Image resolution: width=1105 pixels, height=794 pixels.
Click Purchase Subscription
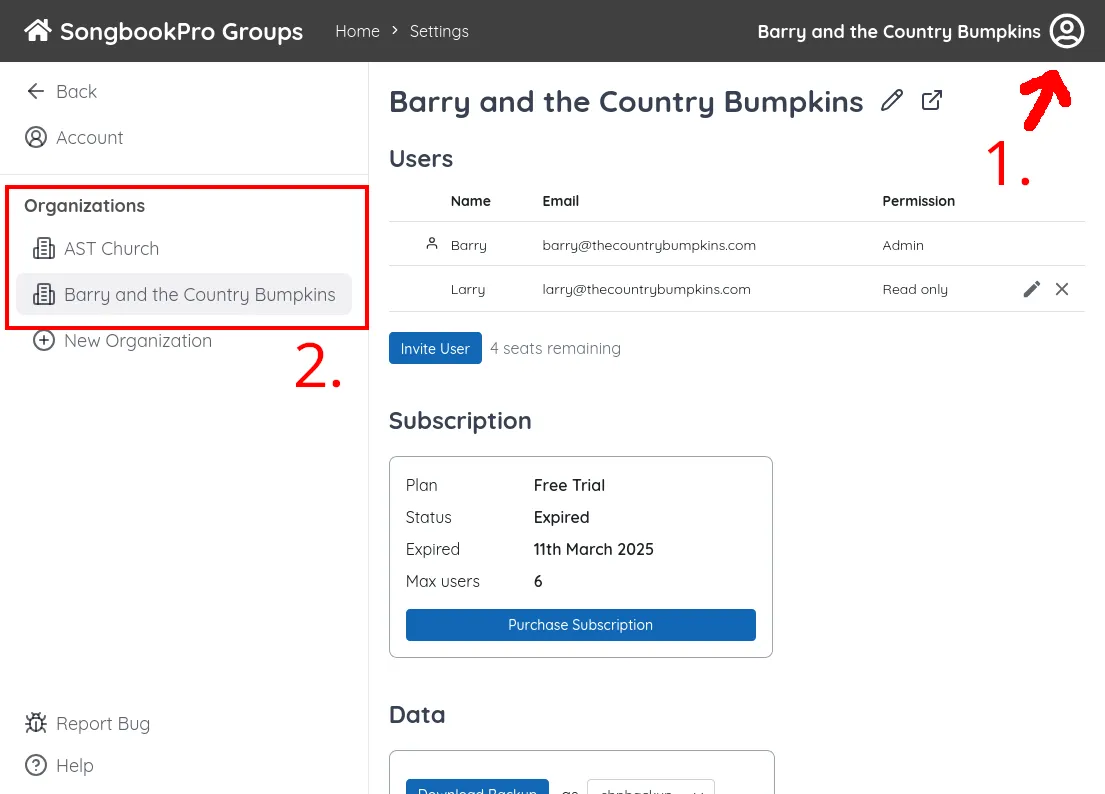pyautogui.click(x=580, y=624)
